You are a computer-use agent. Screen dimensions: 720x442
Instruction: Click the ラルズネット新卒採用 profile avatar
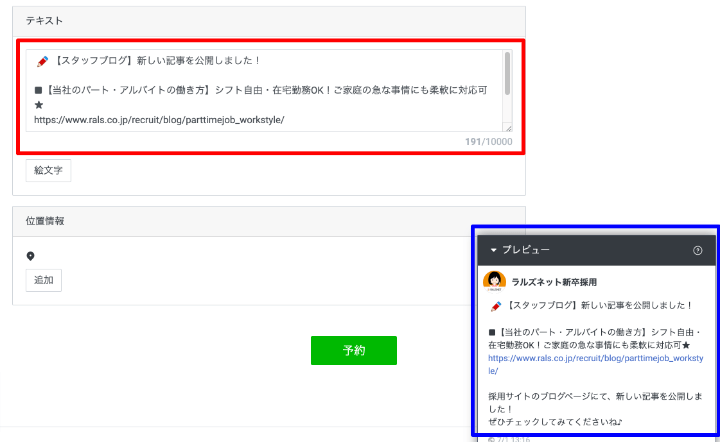tap(494, 282)
